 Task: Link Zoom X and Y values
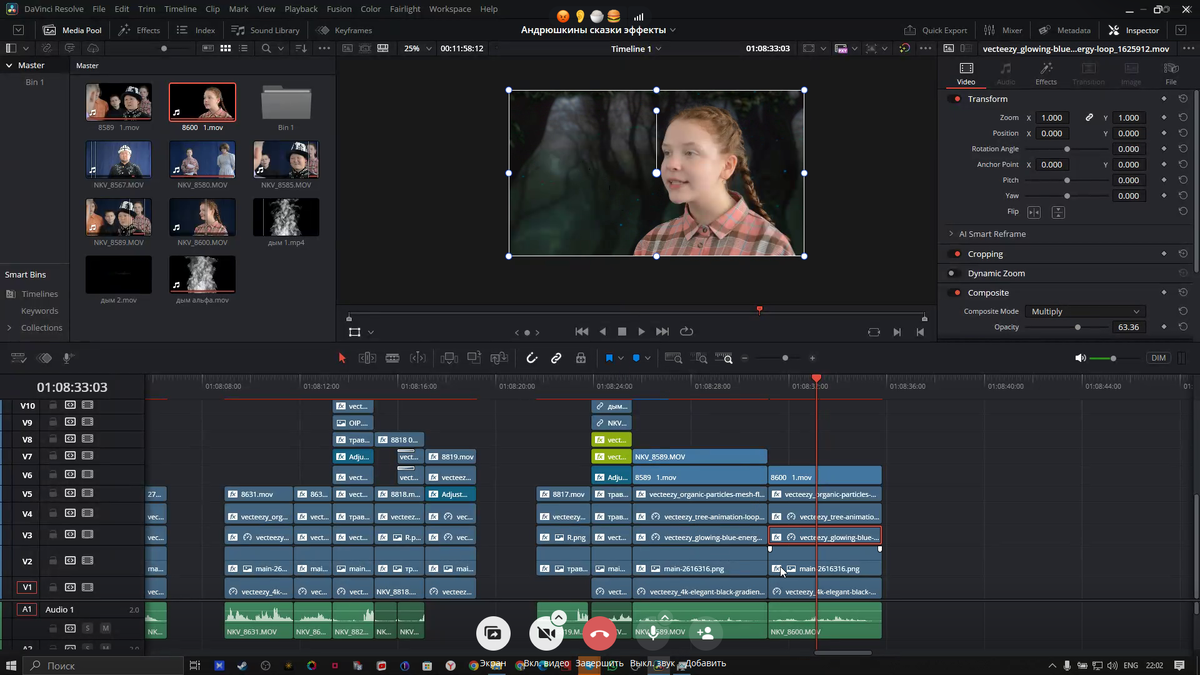[1090, 118]
